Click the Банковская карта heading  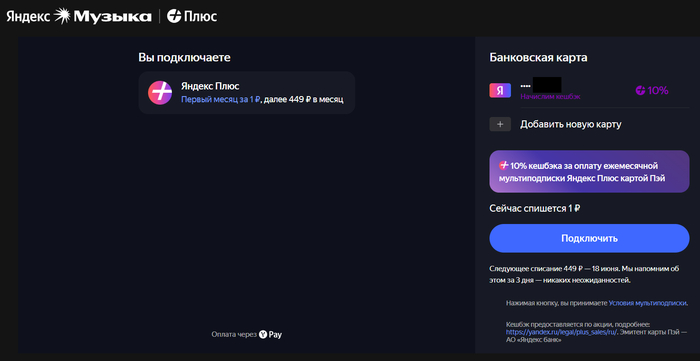(538, 58)
